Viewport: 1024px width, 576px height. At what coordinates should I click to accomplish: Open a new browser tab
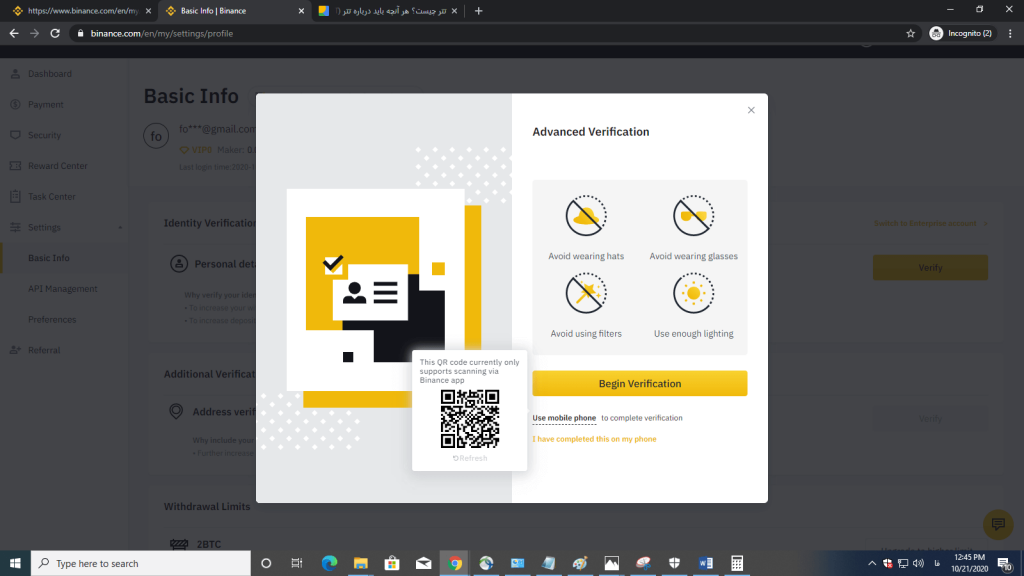pos(479,11)
